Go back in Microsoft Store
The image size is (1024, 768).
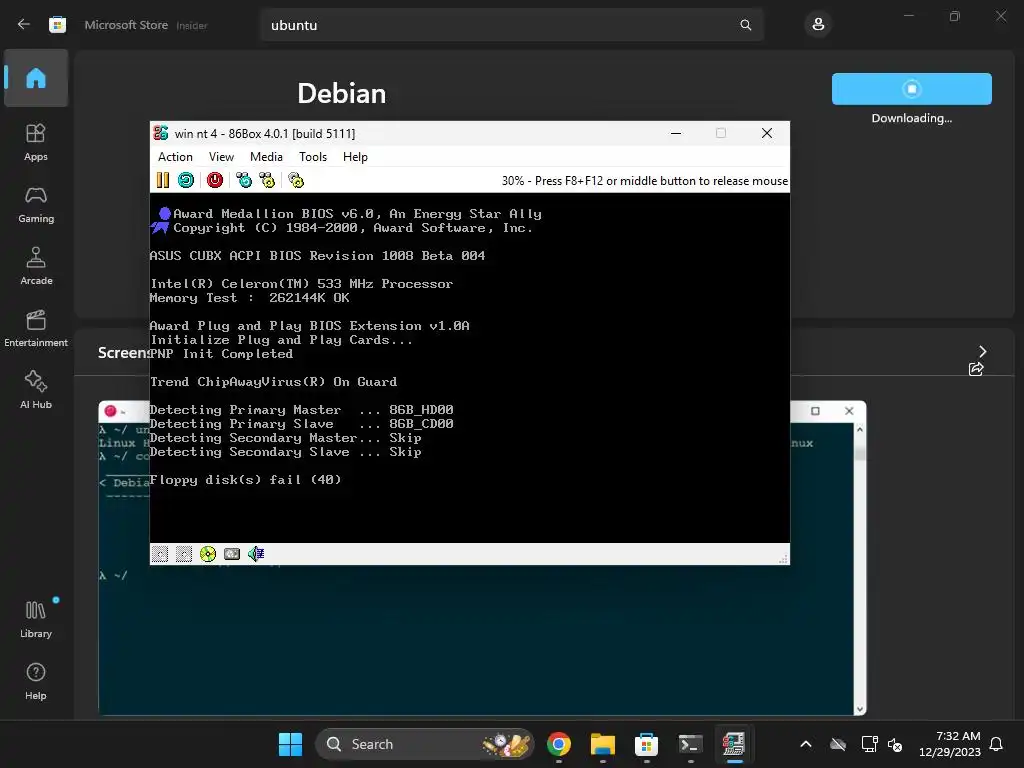click(x=24, y=25)
